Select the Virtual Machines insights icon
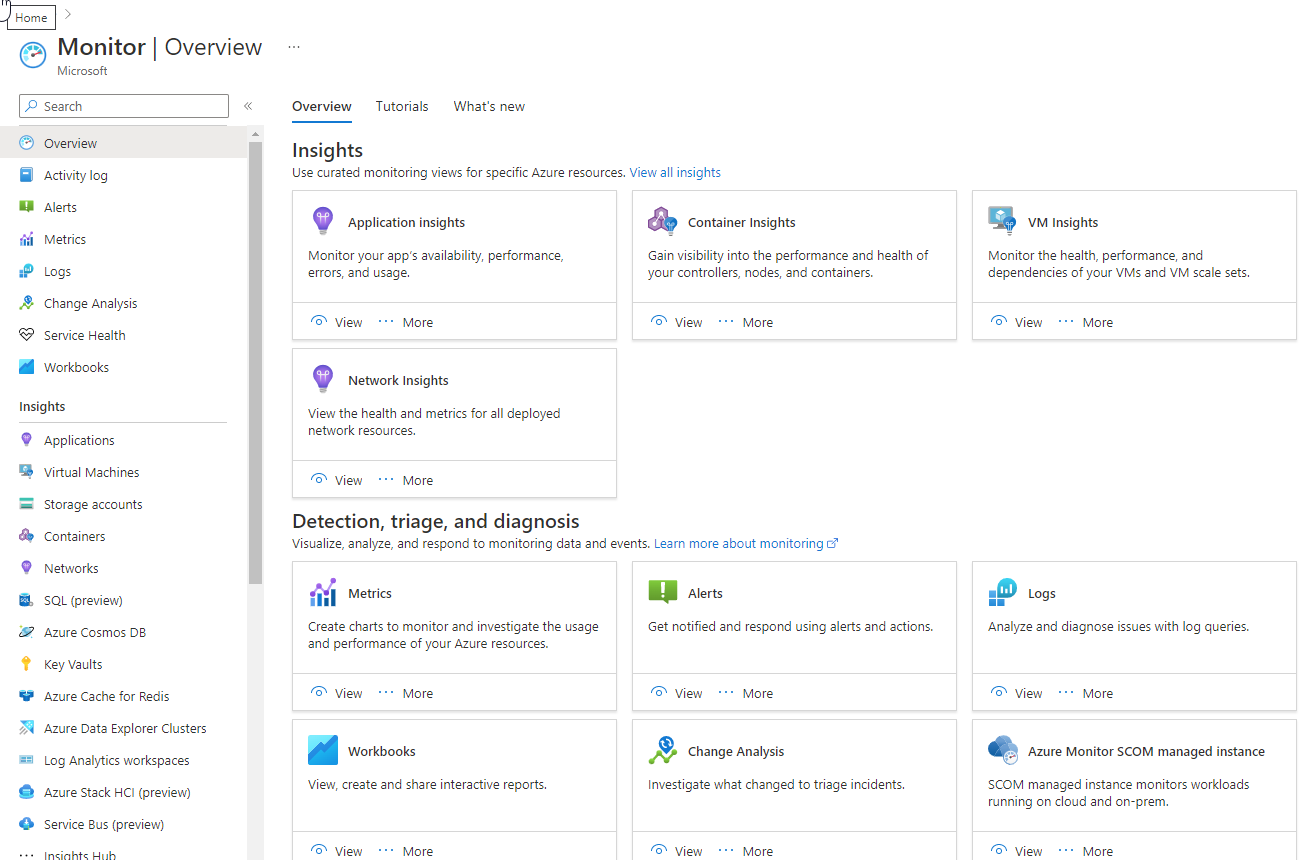The width and height of the screenshot is (1306, 860). coord(24,471)
